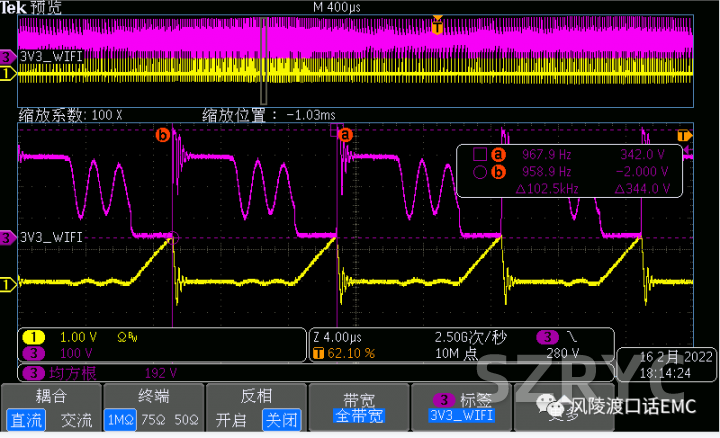Viewport: 720px width, 438px height.
Task: Select cursor a marker on the waveform
Action: click(347, 134)
